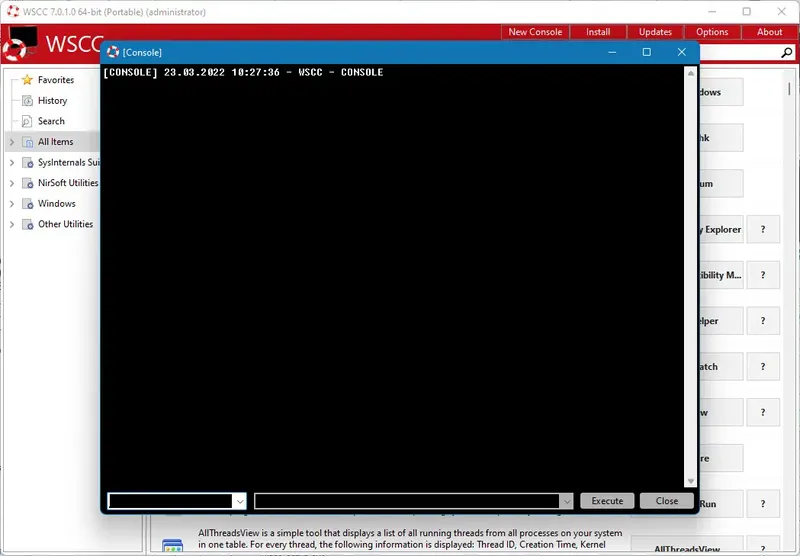Expand the Other Utilities node
This screenshot has width=800, height=556.
[x=12, y=224]
